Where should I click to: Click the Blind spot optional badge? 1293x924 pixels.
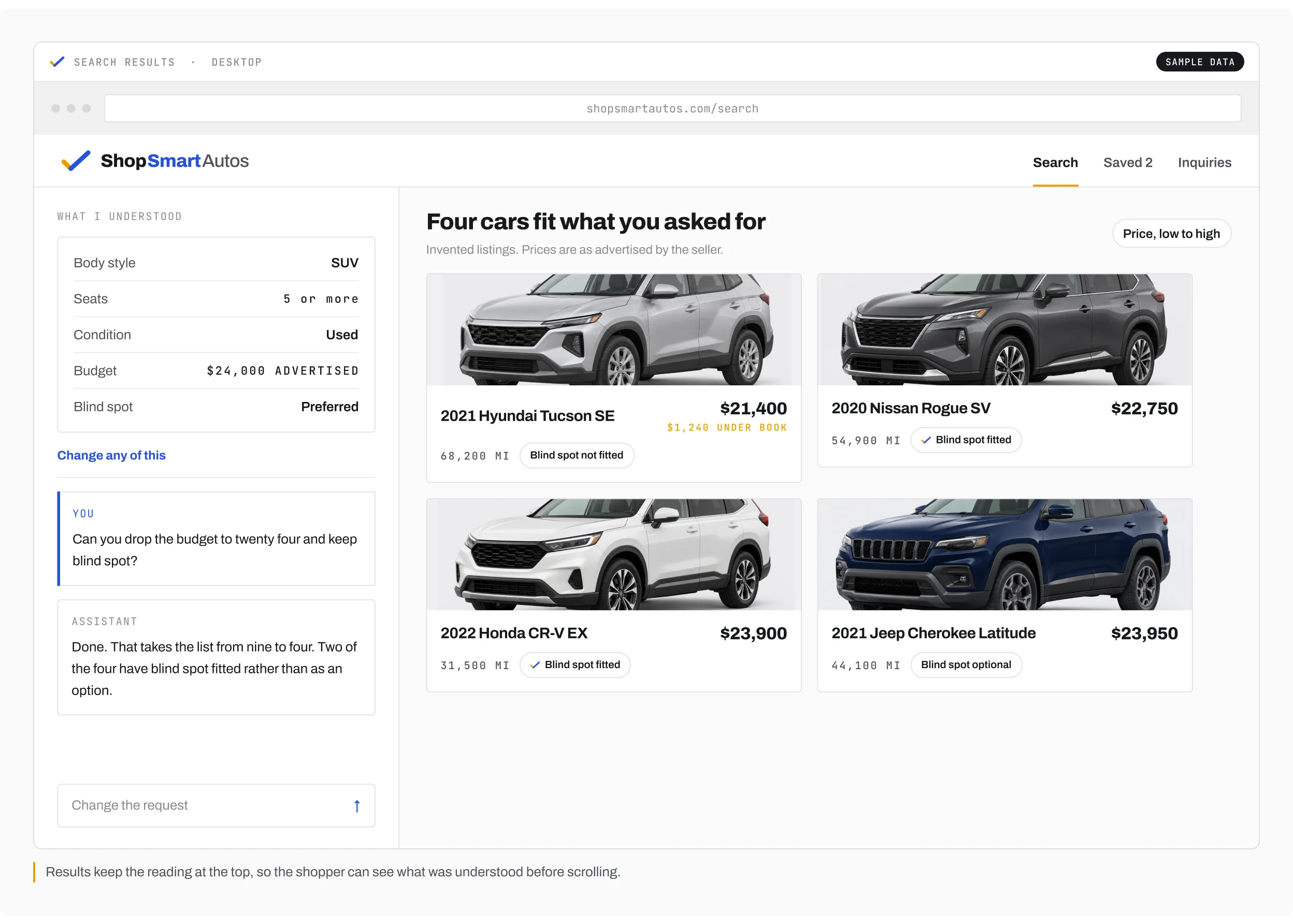coord(966,665)
